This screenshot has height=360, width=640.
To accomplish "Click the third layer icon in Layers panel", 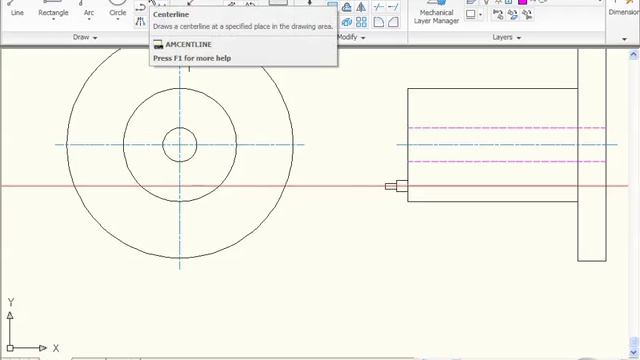I will point(527,15).
